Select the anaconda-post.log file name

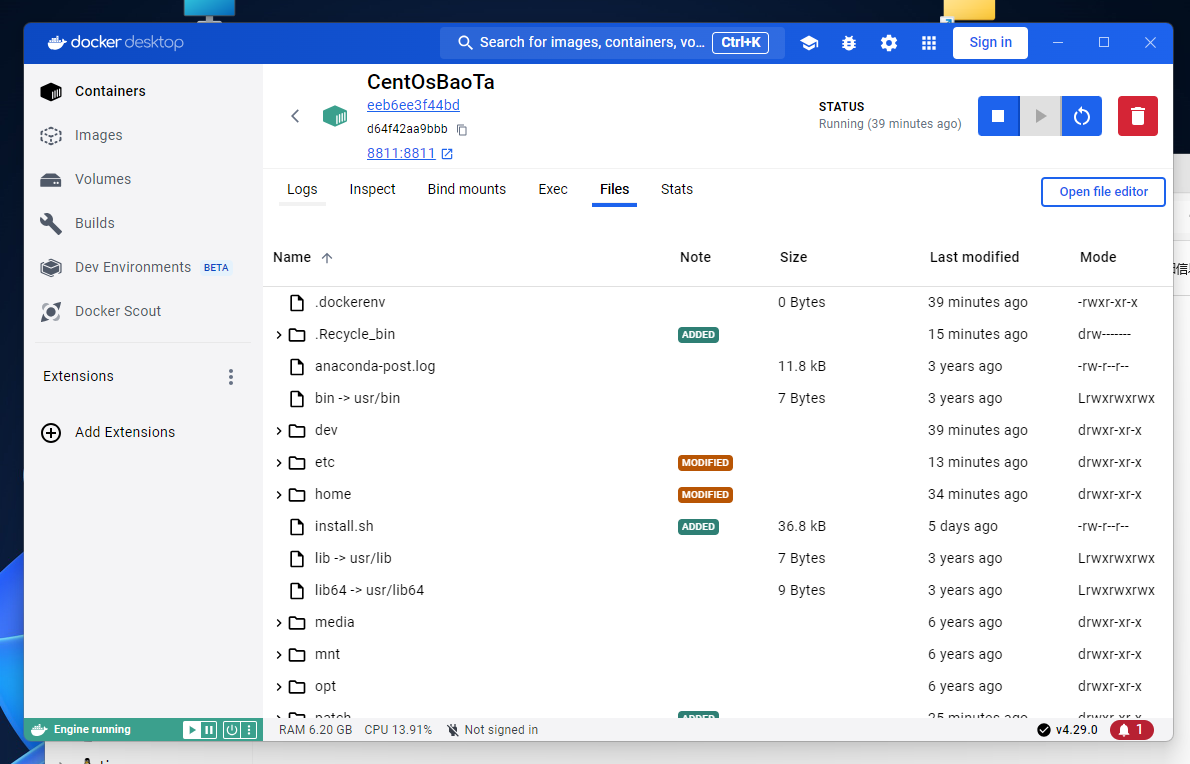tap(375, 366)
